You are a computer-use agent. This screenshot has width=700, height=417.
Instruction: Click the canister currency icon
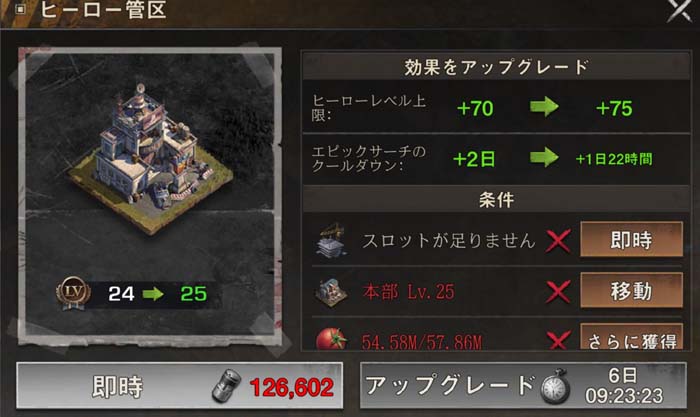(226, 386)
